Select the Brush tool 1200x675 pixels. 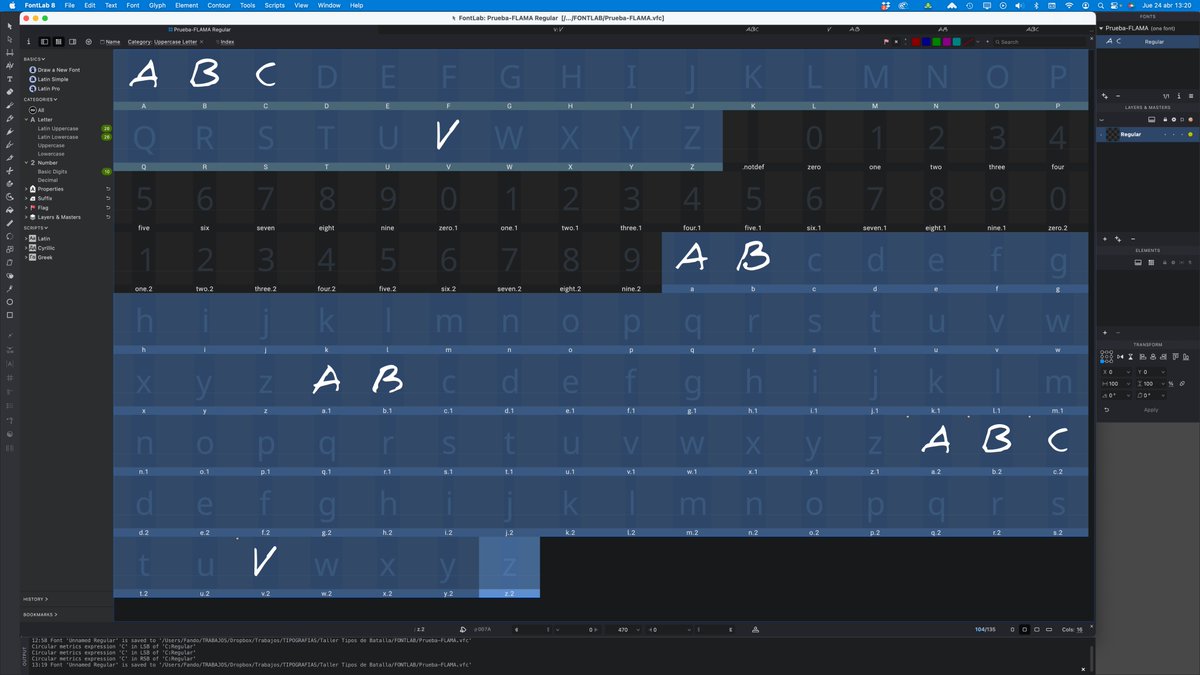tap(9, 105)
